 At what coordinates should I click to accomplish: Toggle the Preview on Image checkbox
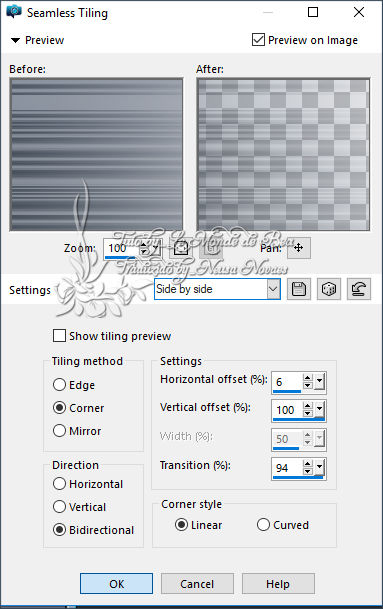pyautogui.click(x=258, y=40)
